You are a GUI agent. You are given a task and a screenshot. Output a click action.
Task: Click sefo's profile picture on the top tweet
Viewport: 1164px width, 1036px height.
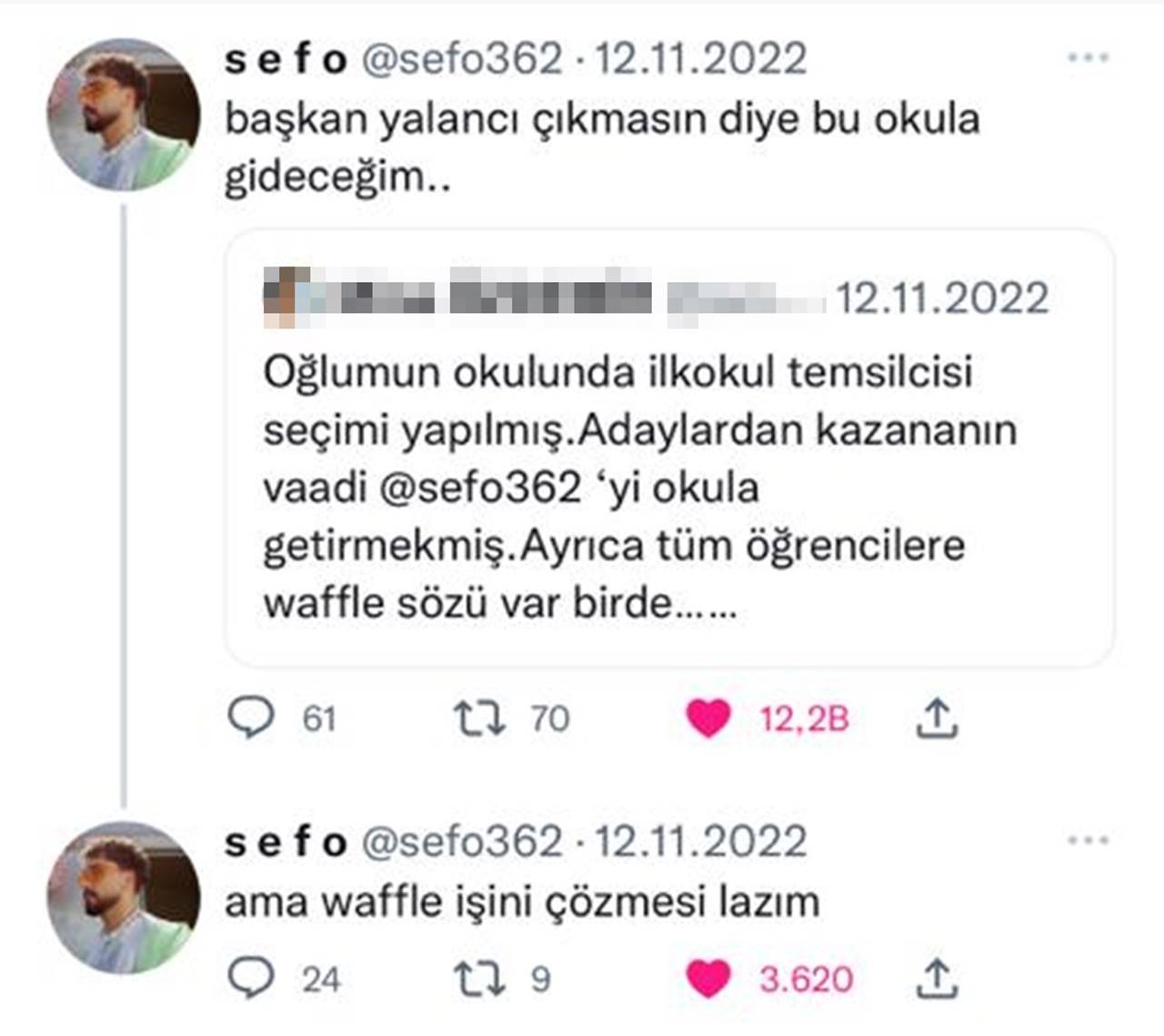[x=125, y=113]
